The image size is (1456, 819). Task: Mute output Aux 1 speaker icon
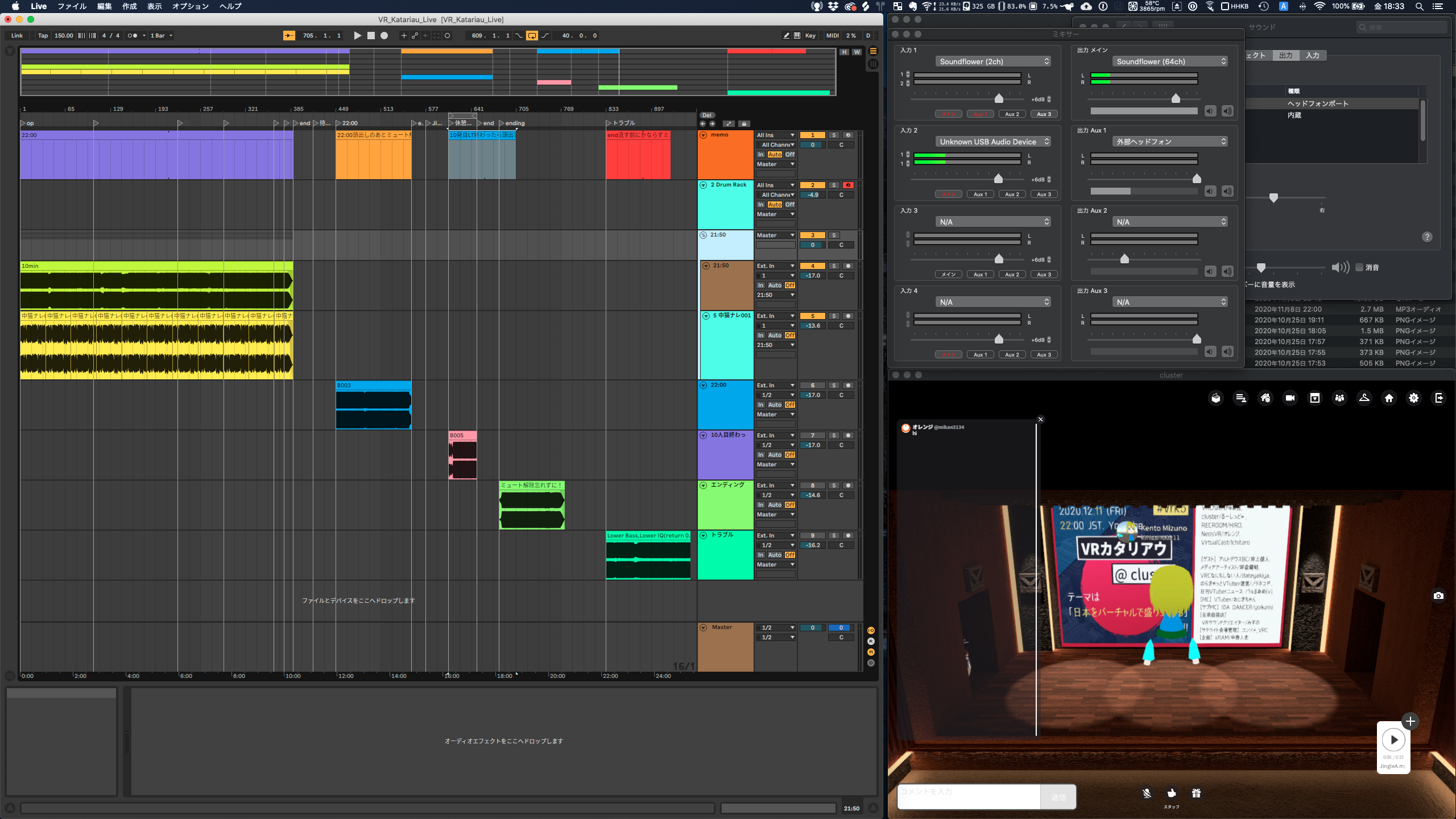click(x=1210, y=192)
